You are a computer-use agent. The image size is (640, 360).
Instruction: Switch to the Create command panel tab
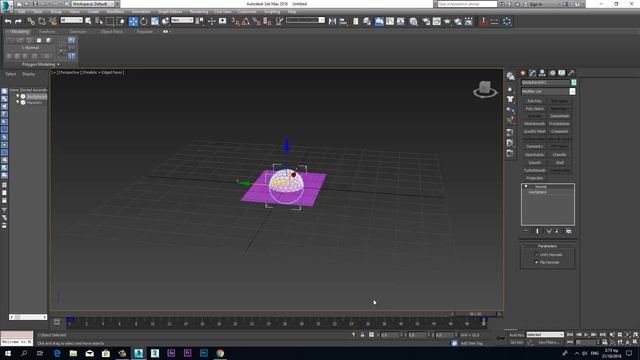(x=523, y=73)
